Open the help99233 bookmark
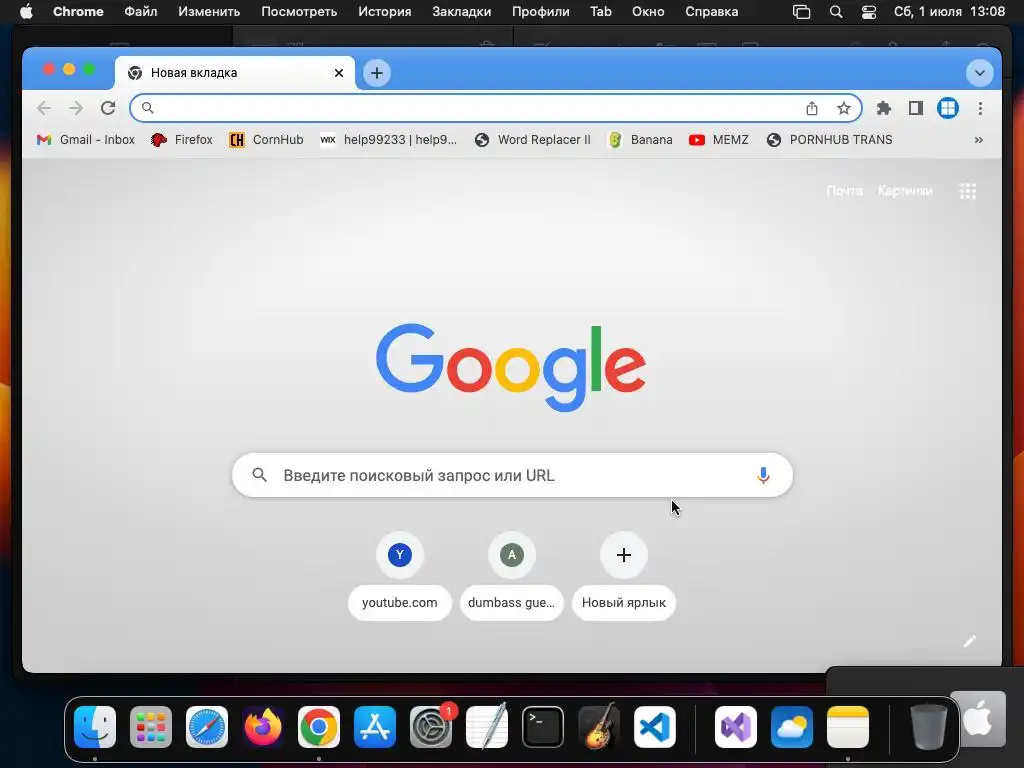1024x768 pixels. click(389, 140)
